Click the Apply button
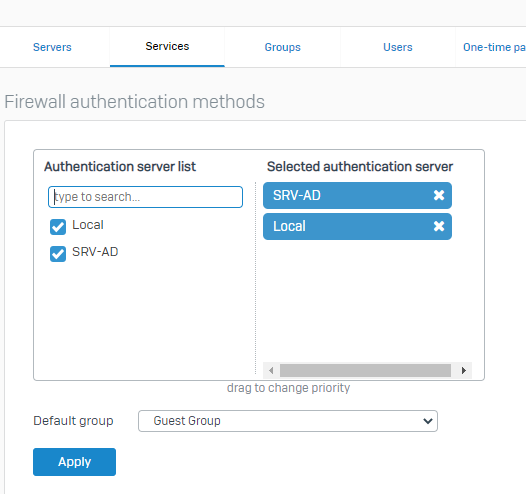The height and width of the screenshot is (494, 526). [74, 462]
